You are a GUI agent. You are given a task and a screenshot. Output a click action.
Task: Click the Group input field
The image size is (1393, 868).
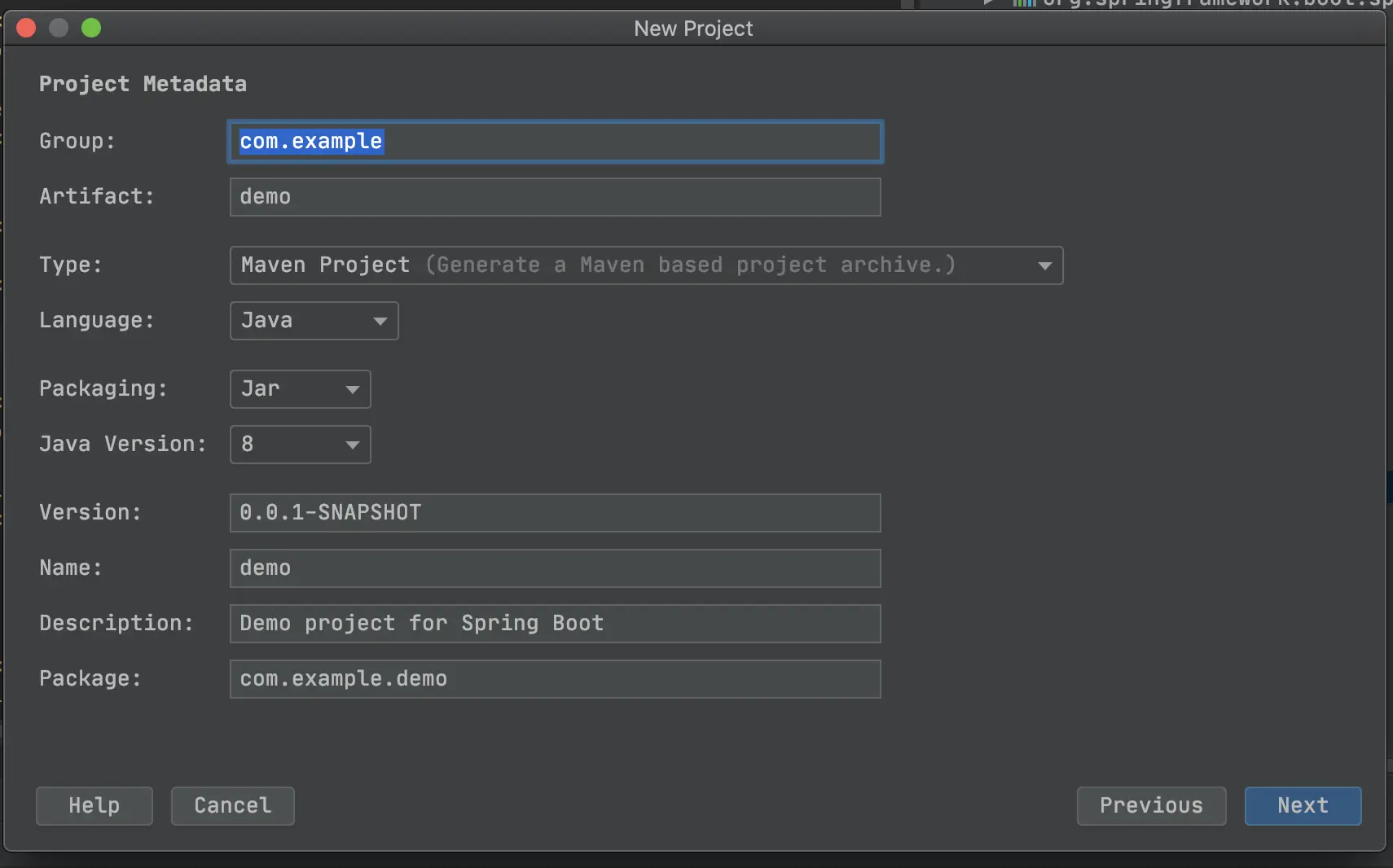click(554, 142)
